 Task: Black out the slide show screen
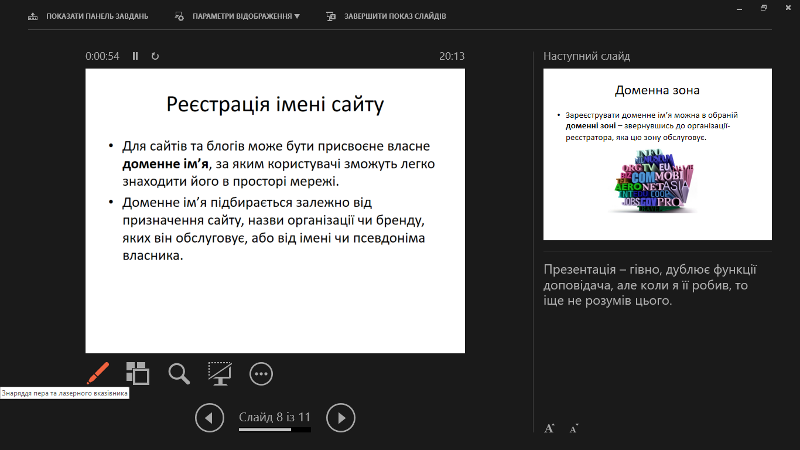point(220,373)
